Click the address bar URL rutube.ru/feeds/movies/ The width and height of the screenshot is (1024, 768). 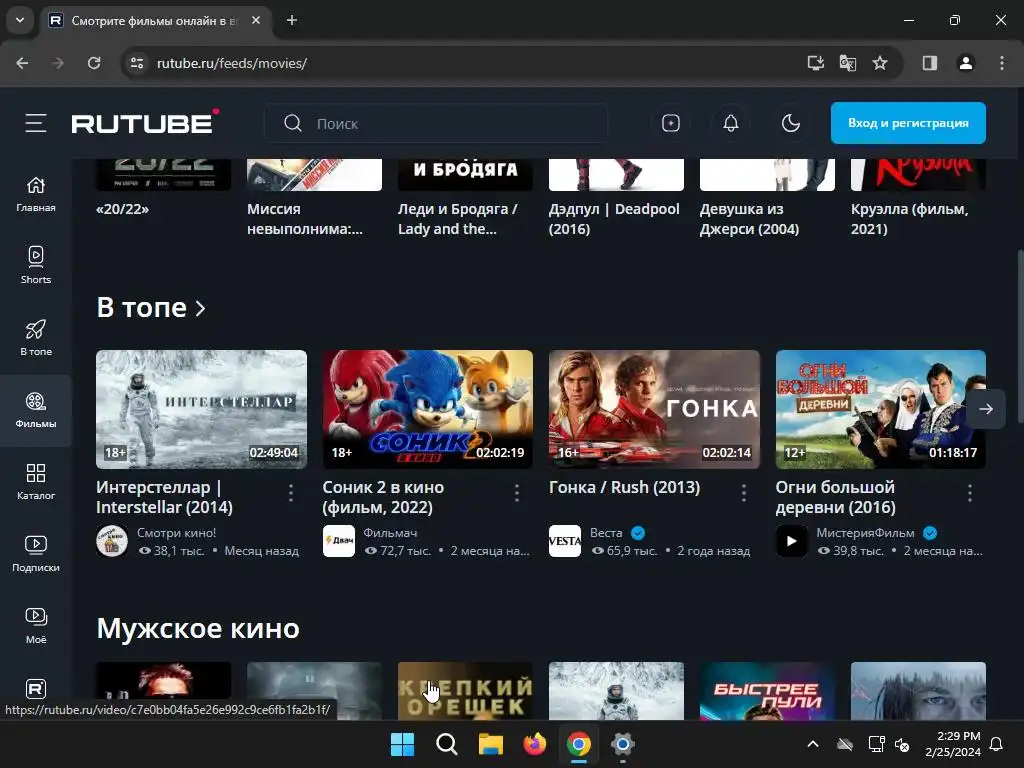[232, 63]
